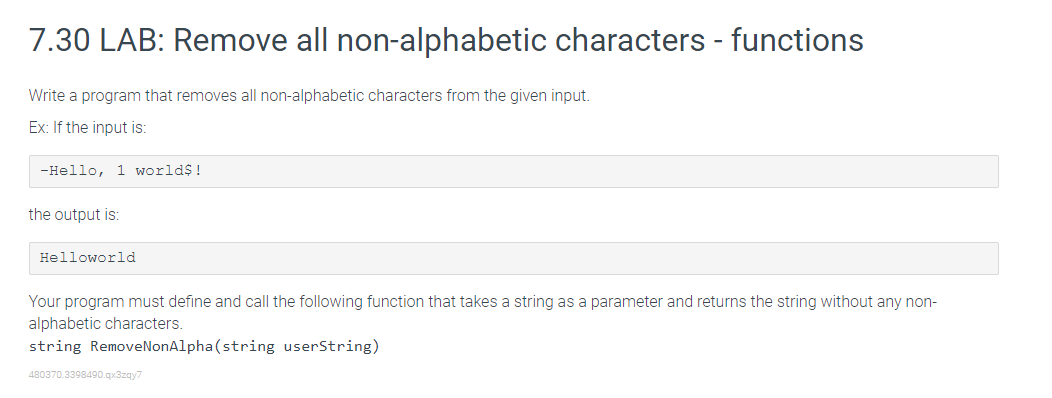Screen dimensions: 1052x398
Task: Click the 'userString' parameter name
Action: (x=328, y=347)
